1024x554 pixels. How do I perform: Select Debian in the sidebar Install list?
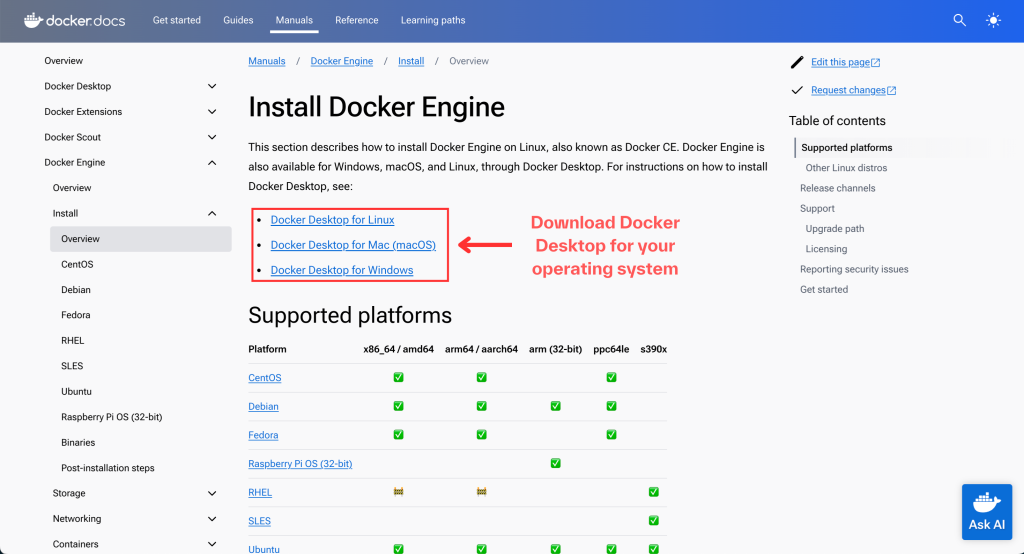tap(76, 289)
